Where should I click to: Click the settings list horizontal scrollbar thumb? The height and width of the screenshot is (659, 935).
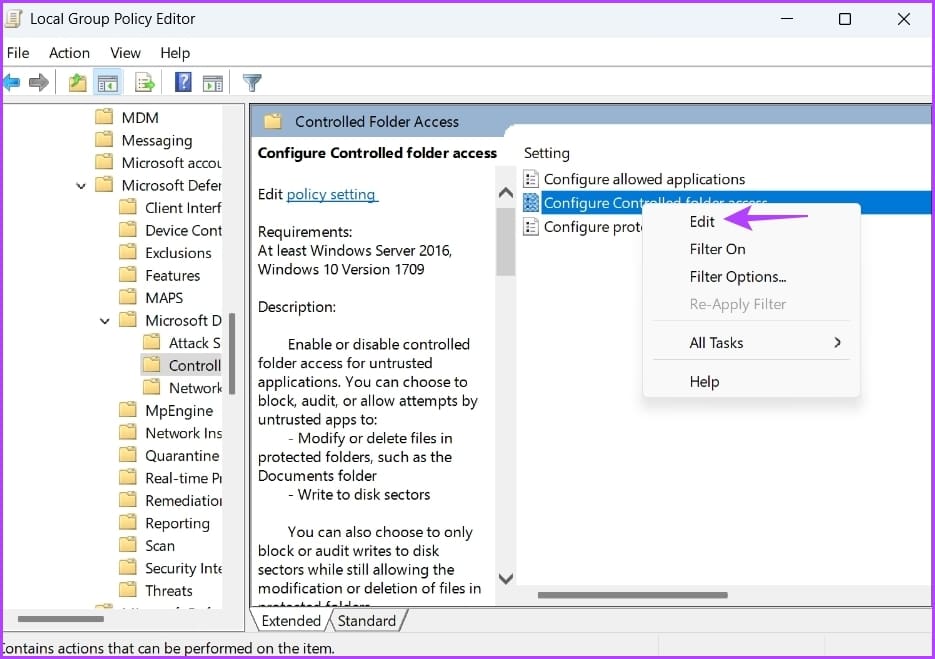point(632,595)
